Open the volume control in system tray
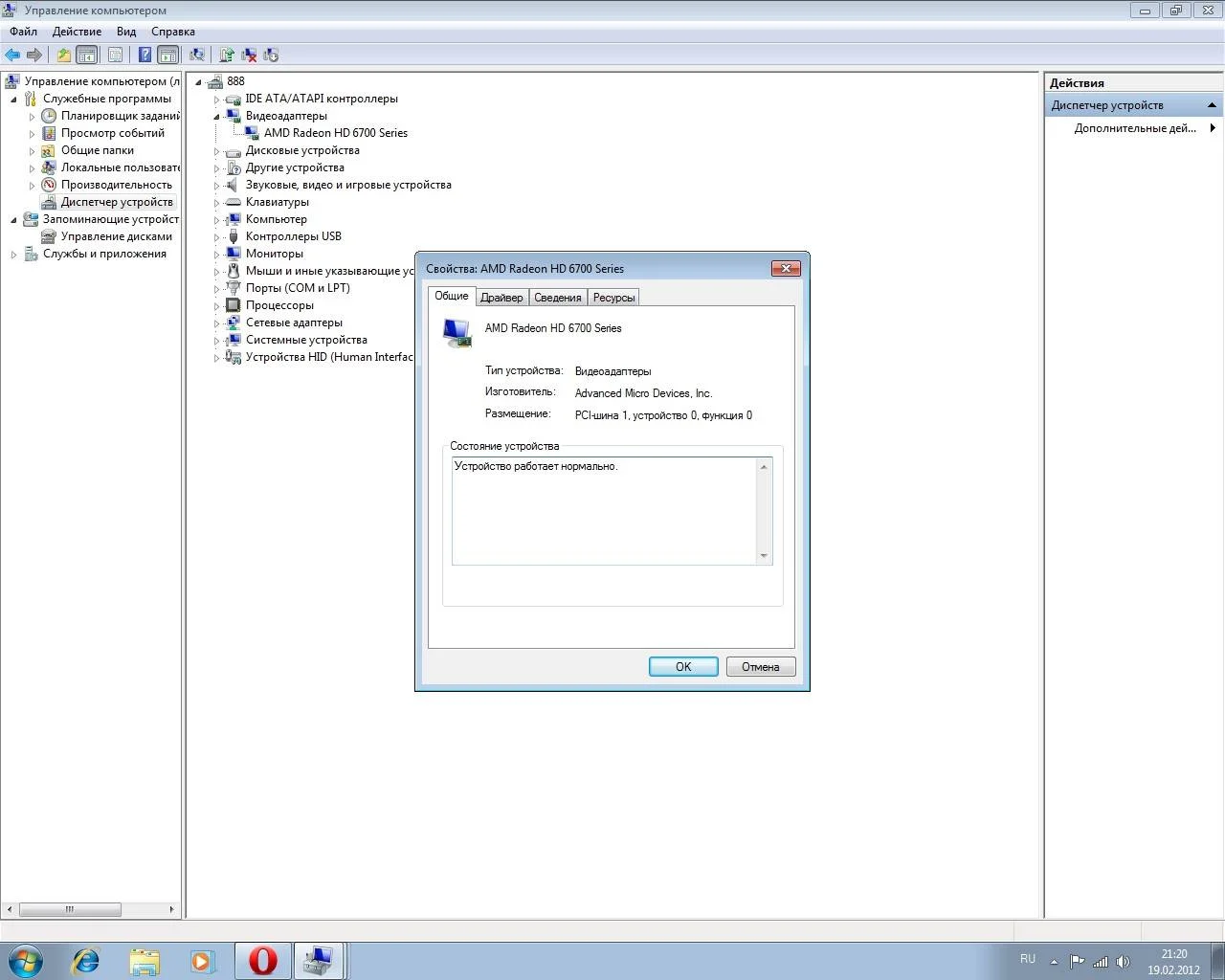The height and width of the screenshot is (980, 1225). [1123, 962]
